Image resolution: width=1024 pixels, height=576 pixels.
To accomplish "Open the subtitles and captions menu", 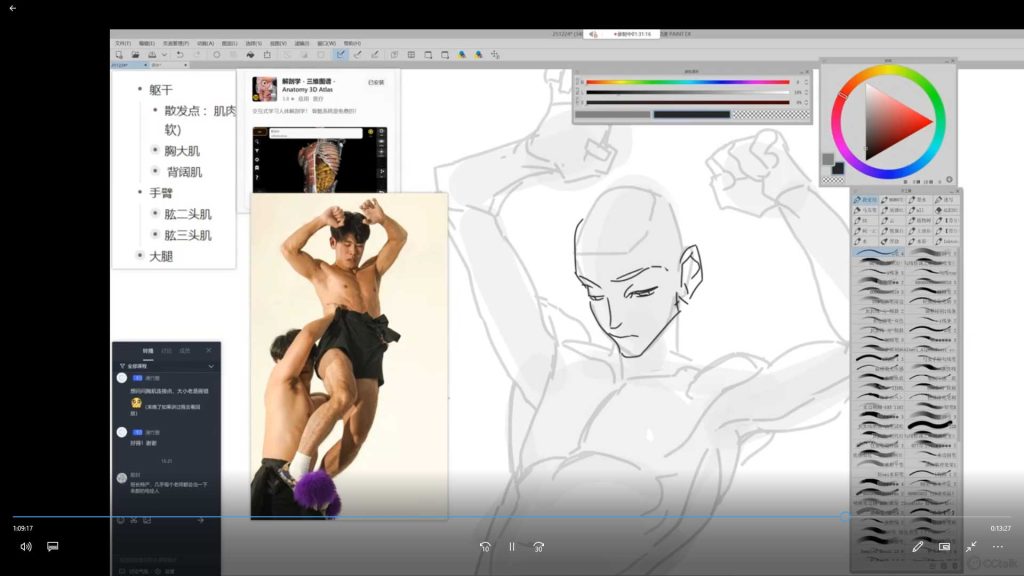I will click(x=53, y=547).
